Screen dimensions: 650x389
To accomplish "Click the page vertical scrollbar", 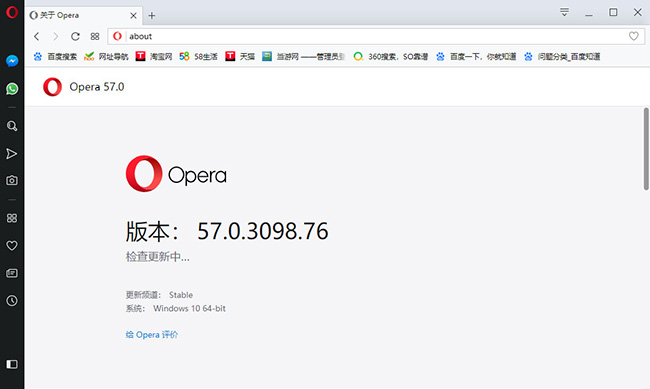I will tap(646, 148).
